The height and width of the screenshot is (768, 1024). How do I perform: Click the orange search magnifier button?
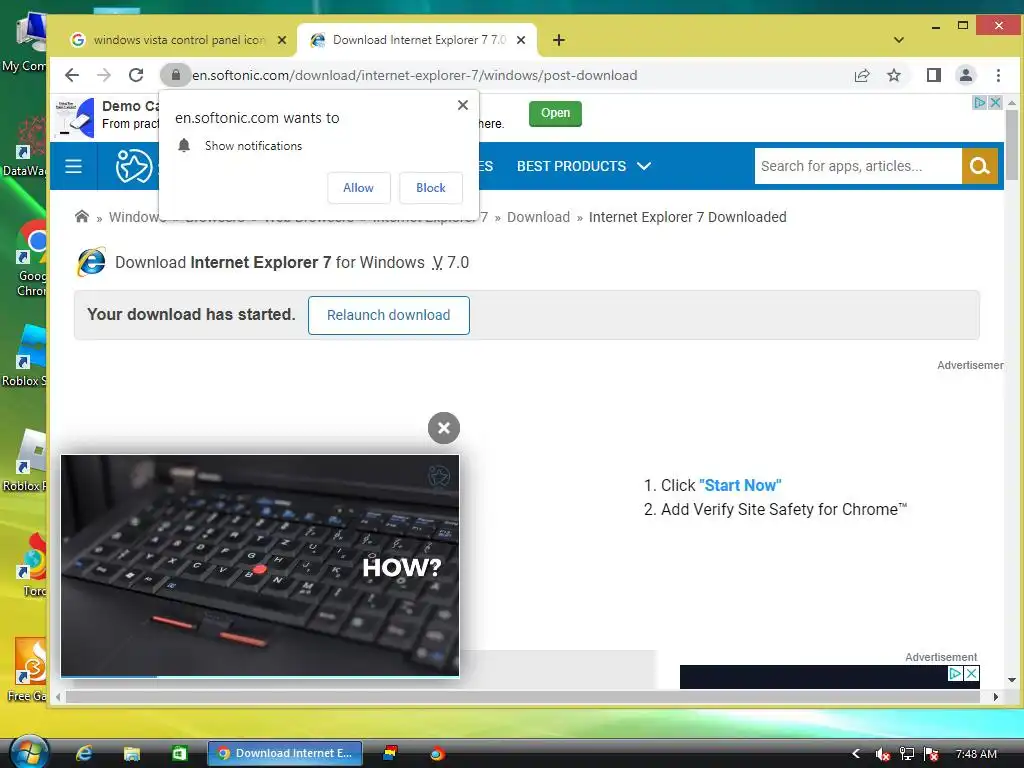pyautogui.click(x=980, y=166)
